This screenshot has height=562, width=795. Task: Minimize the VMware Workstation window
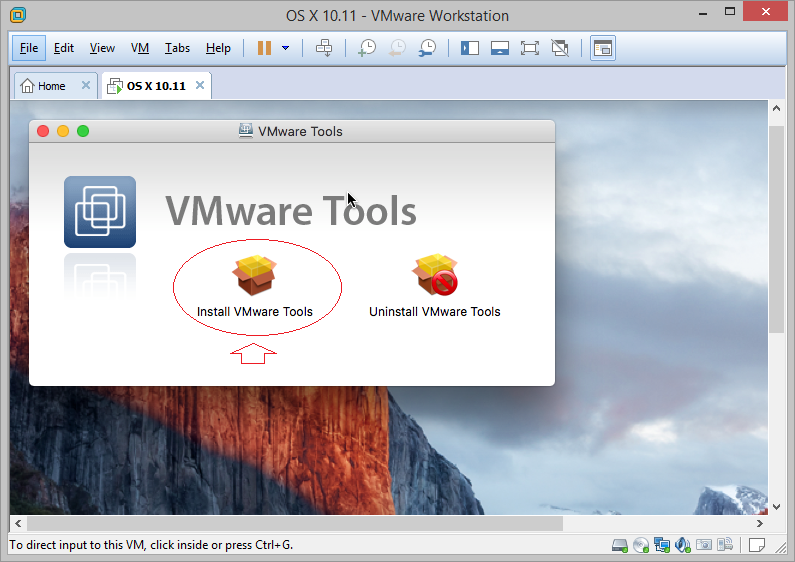pyautogui.click(x=703, y=14)
